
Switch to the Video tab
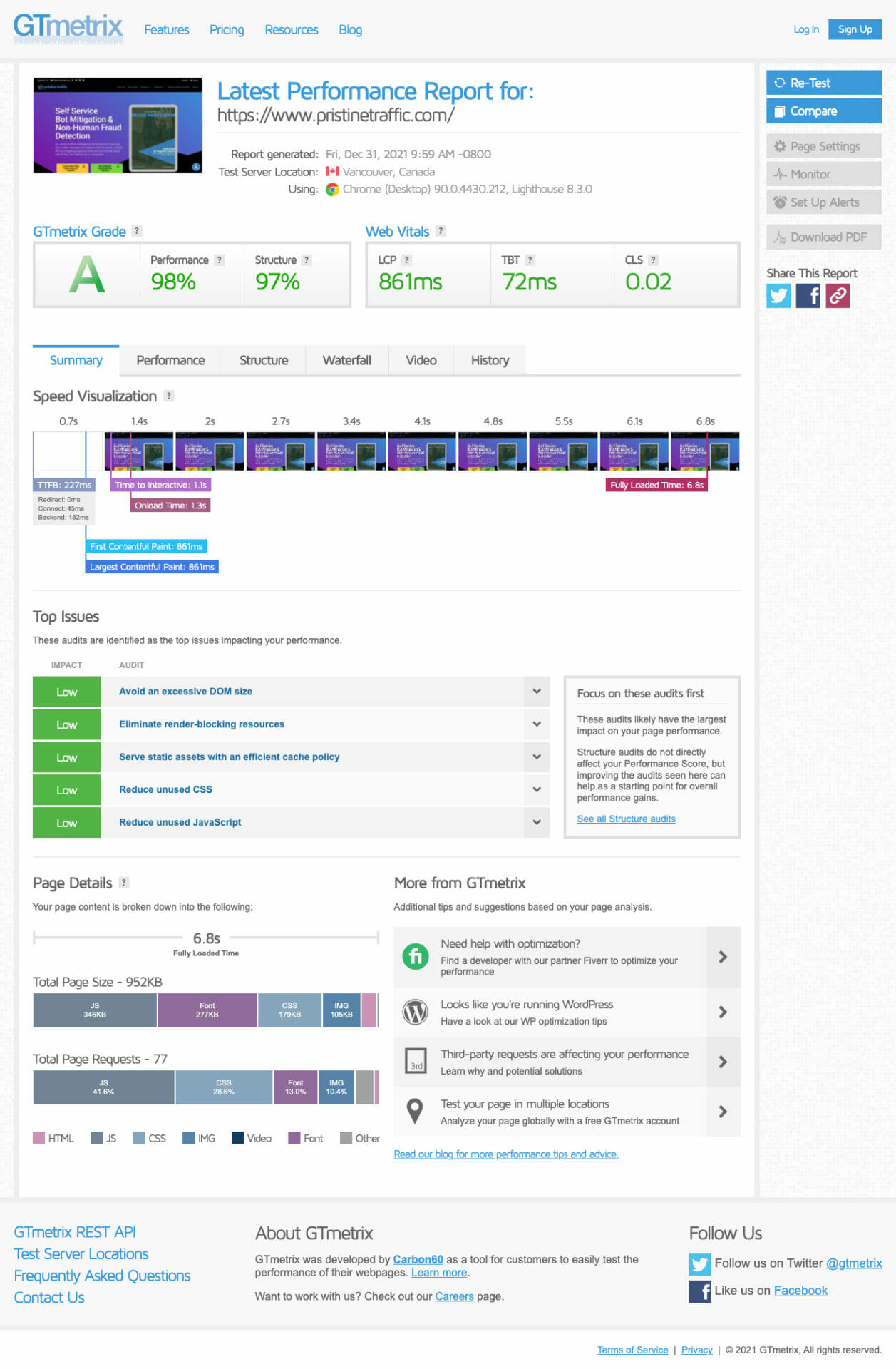click(x=421, y=360)
